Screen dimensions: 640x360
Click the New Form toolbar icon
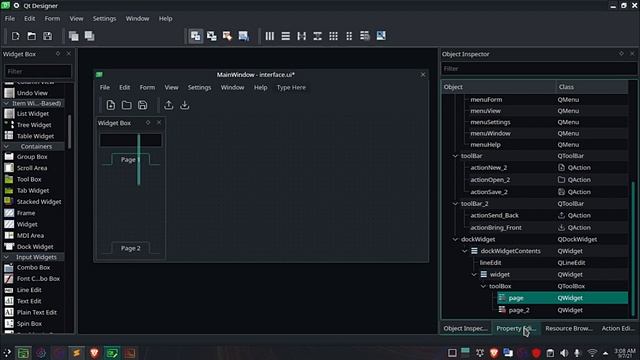(x=16, y=36)
